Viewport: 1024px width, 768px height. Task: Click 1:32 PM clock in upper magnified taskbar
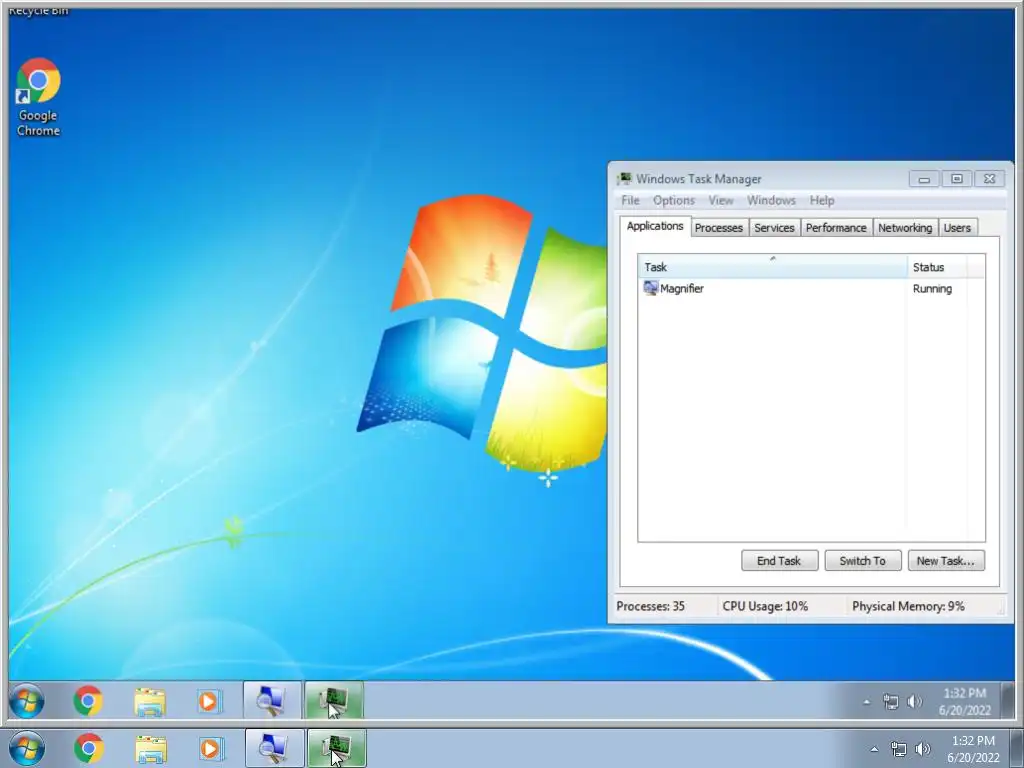click(965, 701)
